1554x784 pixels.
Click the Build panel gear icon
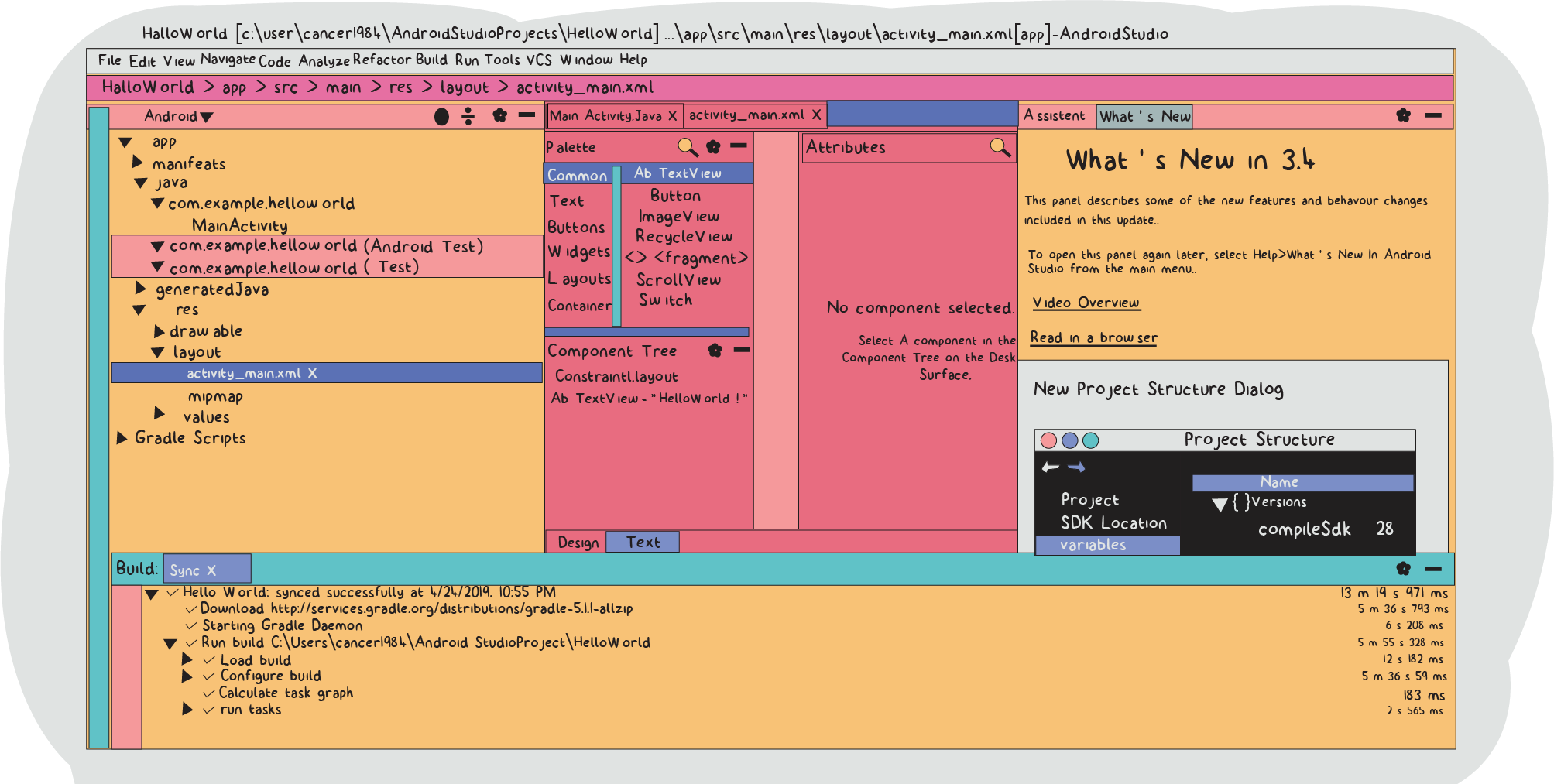pos(1403,569)
